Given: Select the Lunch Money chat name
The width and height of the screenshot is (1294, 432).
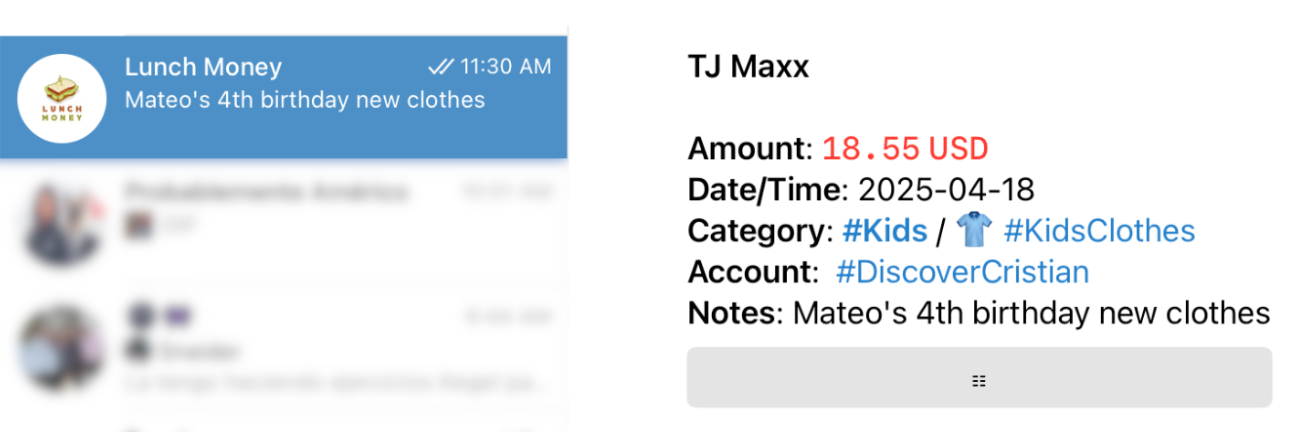Looking at the screenshot, I should click(203, 67).
